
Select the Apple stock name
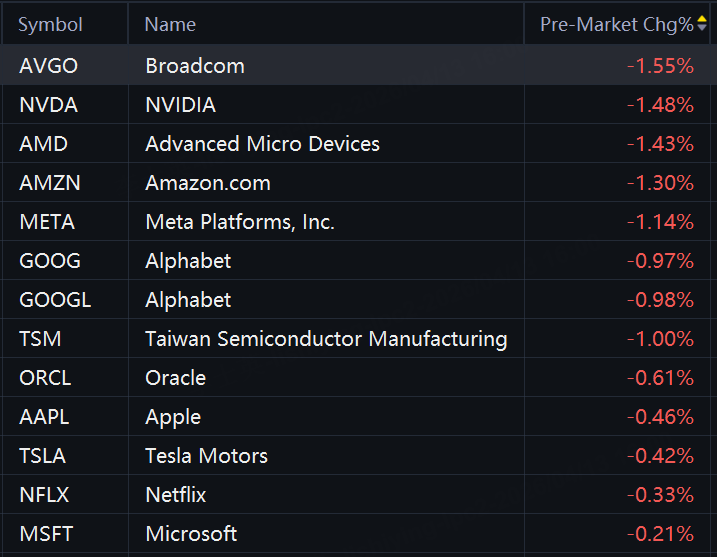[173, 418]
